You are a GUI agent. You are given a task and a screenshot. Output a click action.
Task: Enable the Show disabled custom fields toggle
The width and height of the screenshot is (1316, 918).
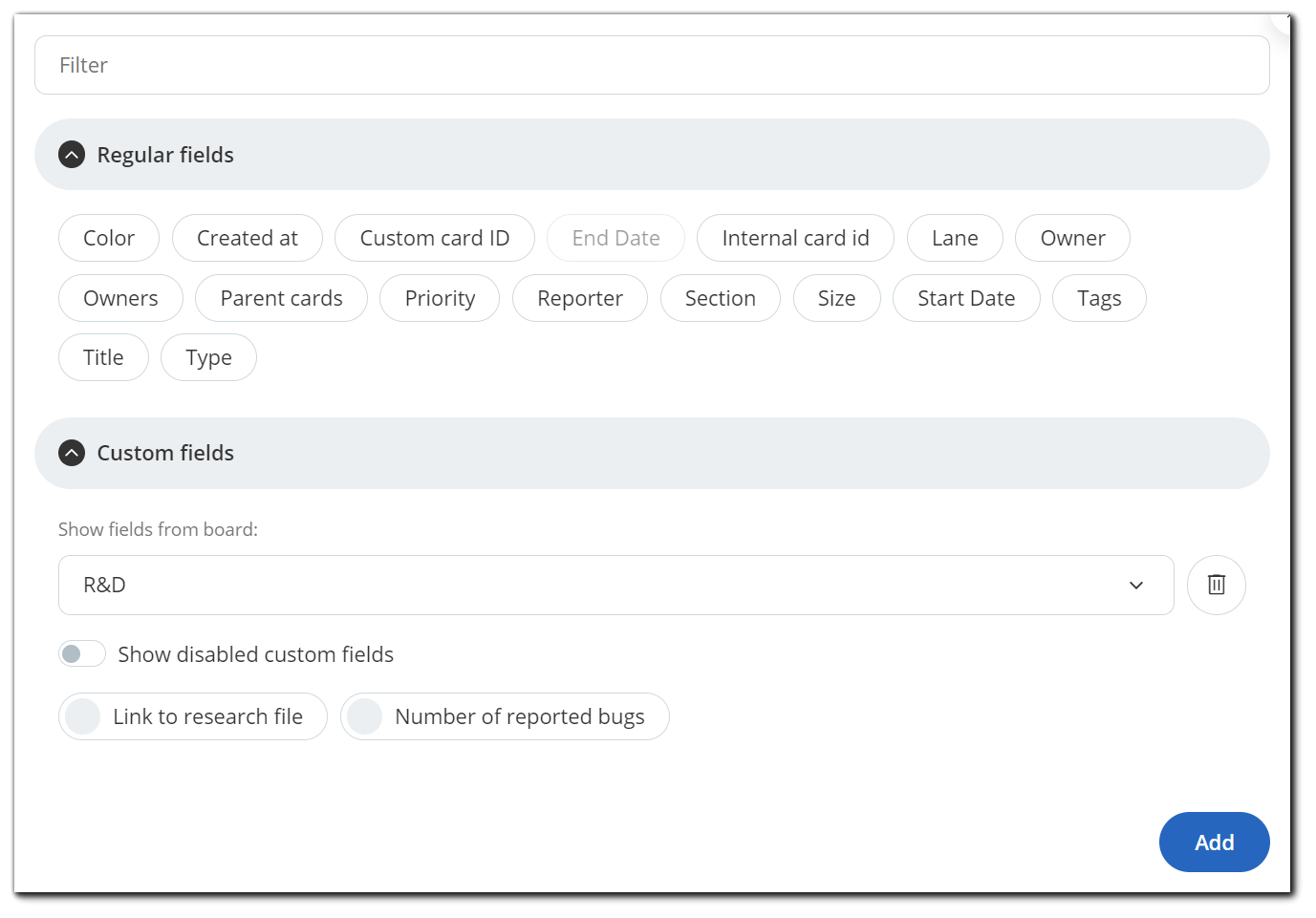(x=81, y=653)
